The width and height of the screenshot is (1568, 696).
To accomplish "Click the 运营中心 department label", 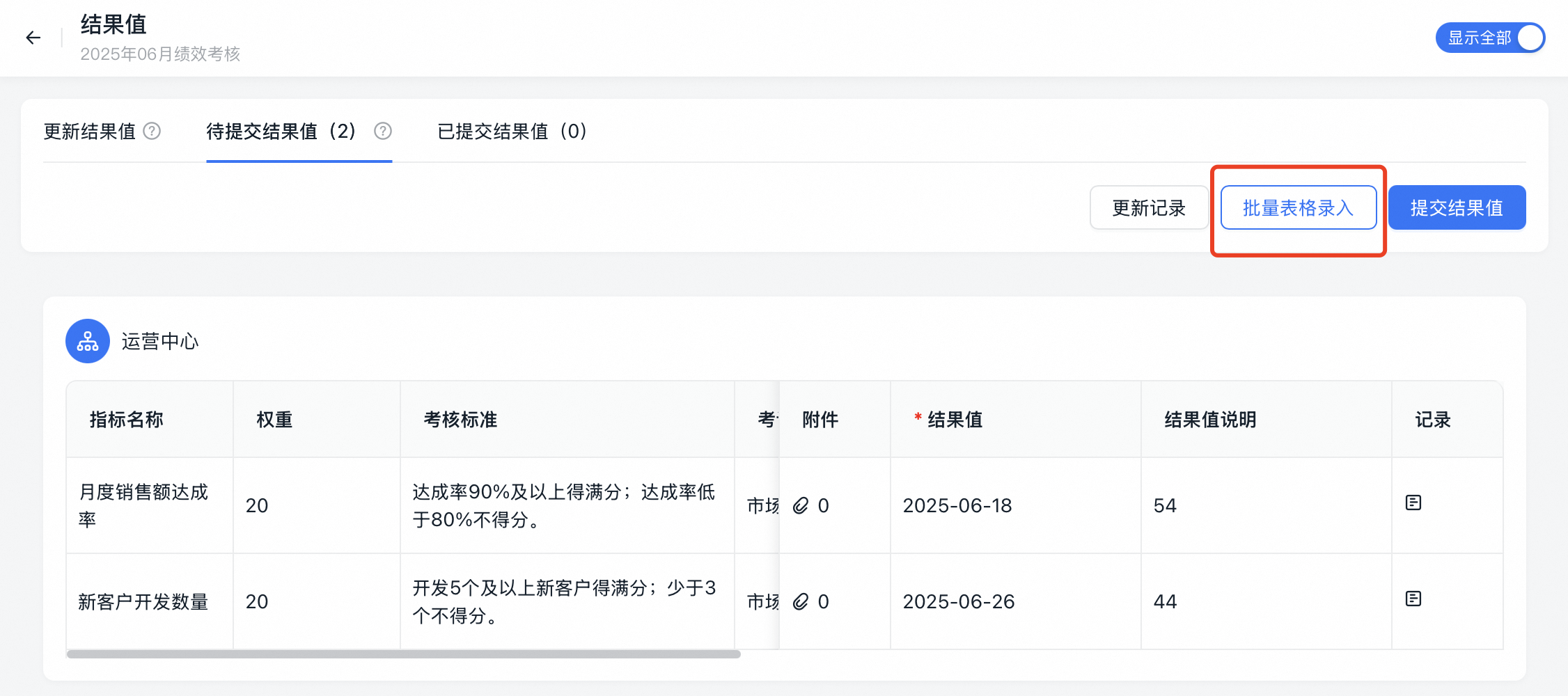I will coord(160,341).
